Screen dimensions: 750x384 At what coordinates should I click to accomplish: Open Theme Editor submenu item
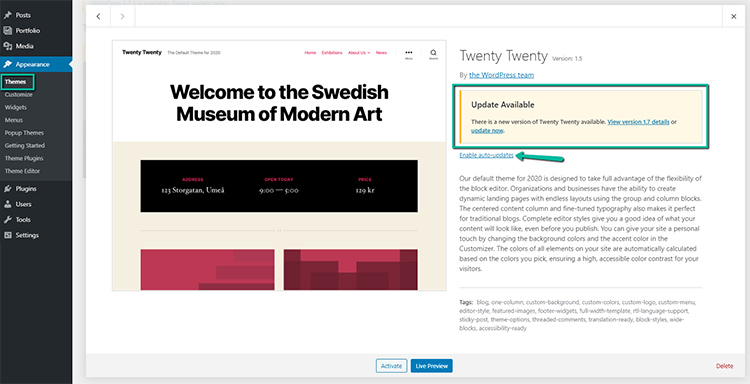coord(22,171)
